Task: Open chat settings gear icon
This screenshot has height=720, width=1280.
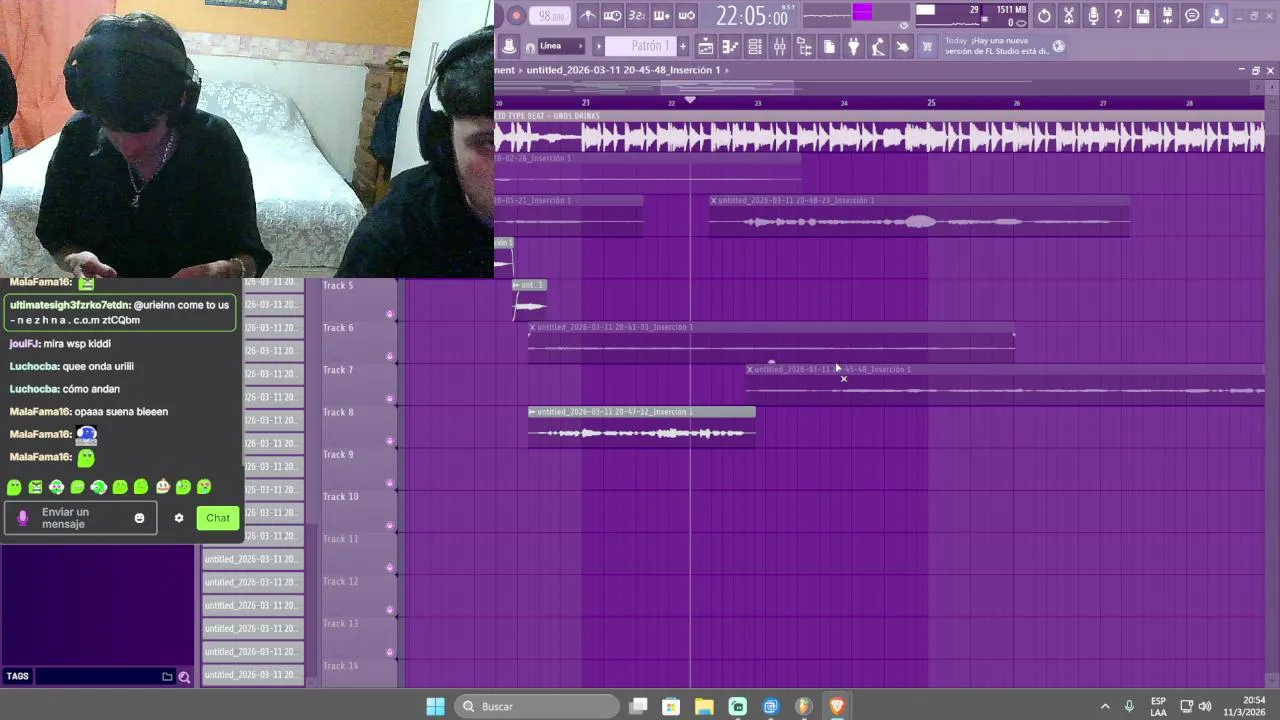Action: (x=179, y=518)
